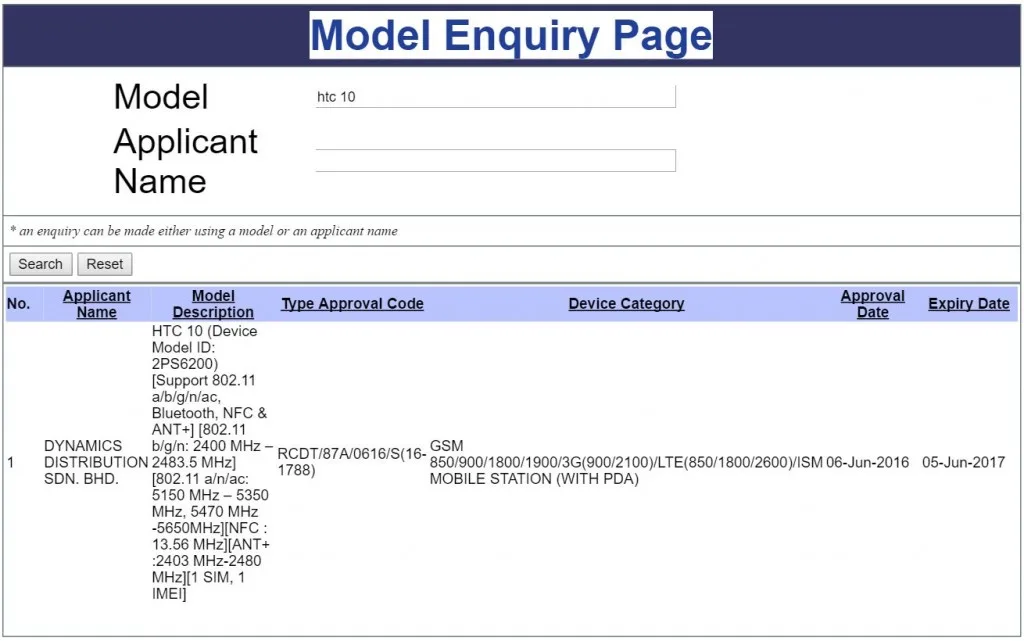
Task: Select the DYNAMICS DISTRIBUTION SDN. BHD. cell
Action: coord(96,462)
